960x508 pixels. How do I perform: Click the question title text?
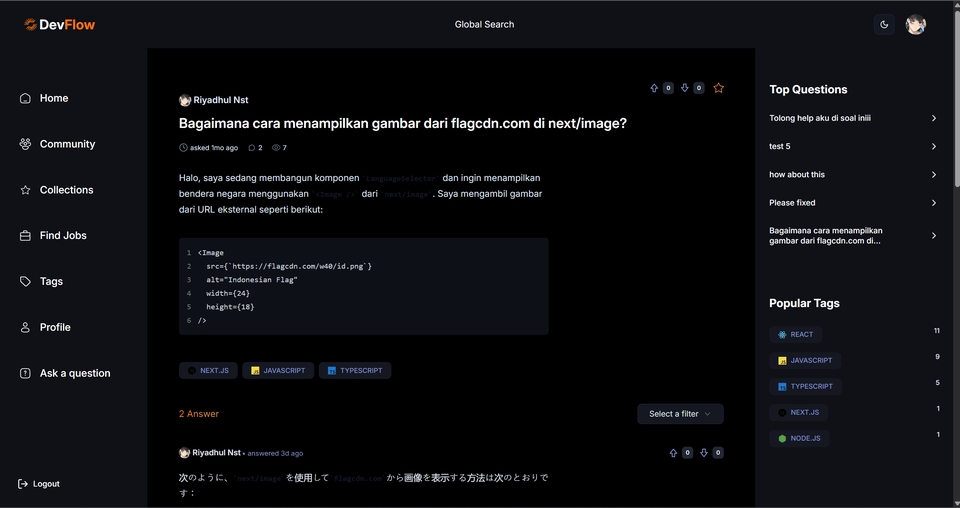[403, 123]
